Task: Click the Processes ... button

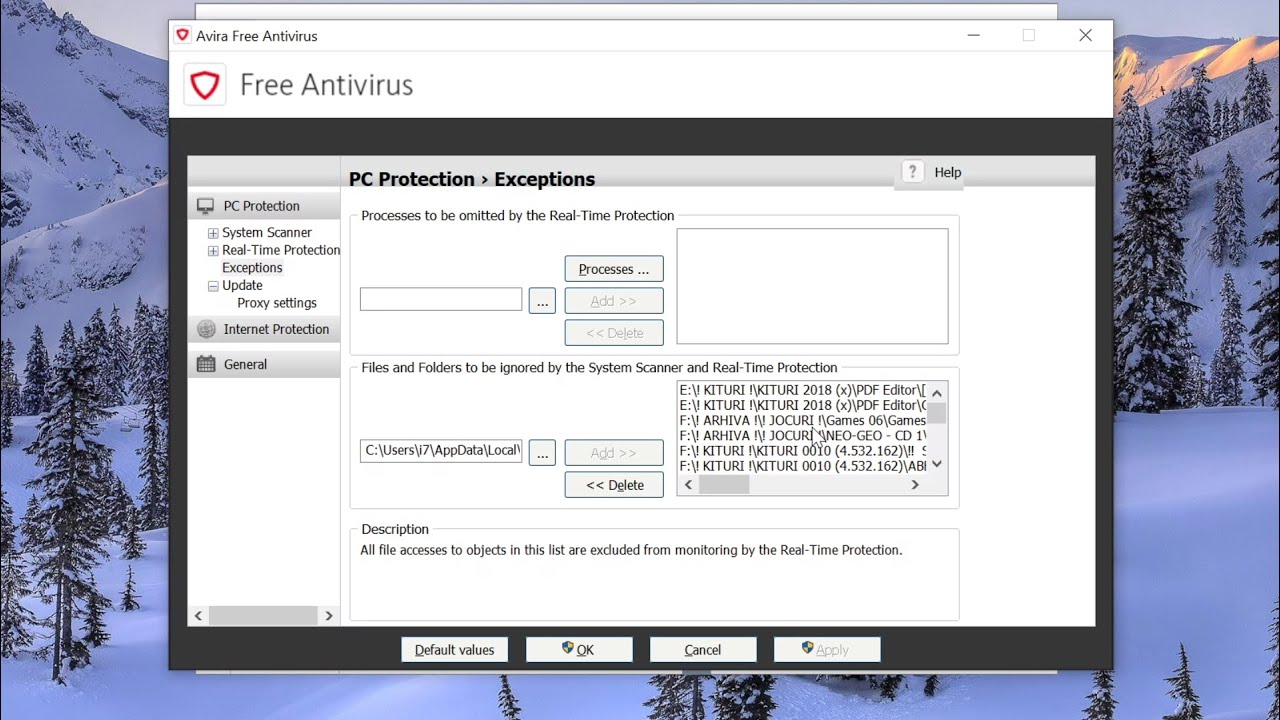Action: 614,269
